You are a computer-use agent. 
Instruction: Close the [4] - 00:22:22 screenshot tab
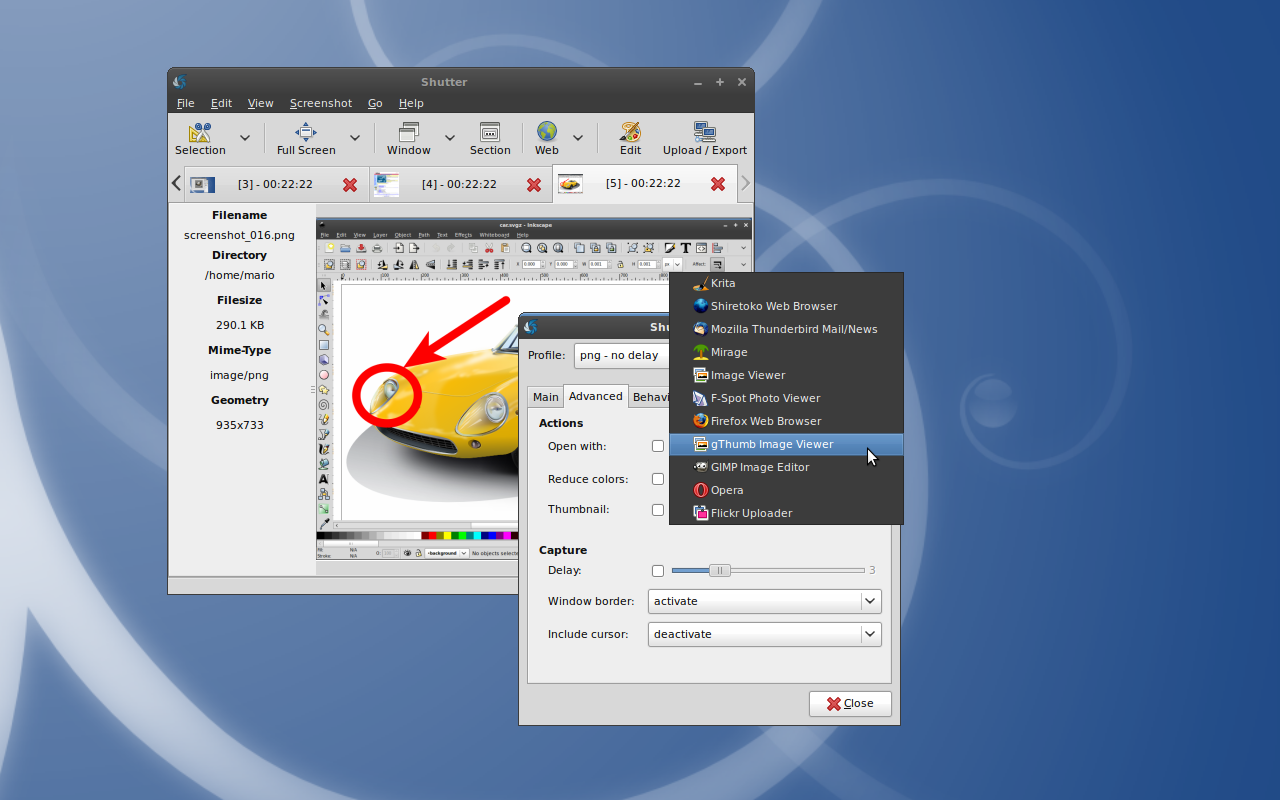[534, 185]
